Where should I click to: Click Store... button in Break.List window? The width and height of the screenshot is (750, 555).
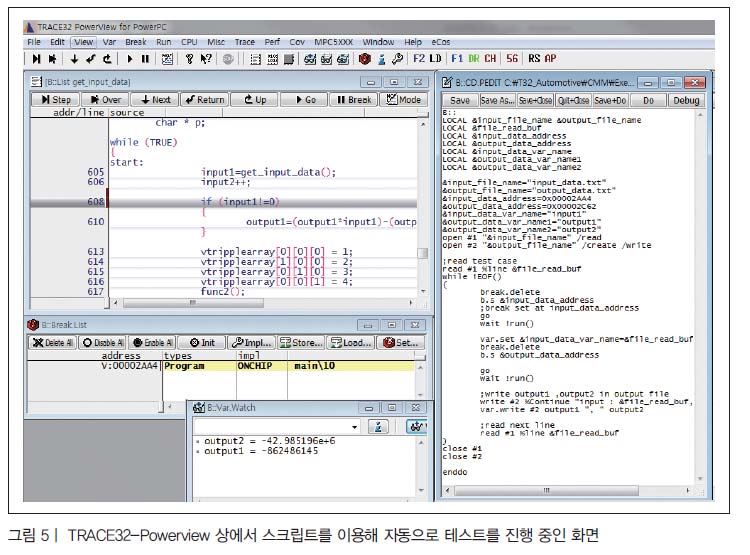coord(301,343)
